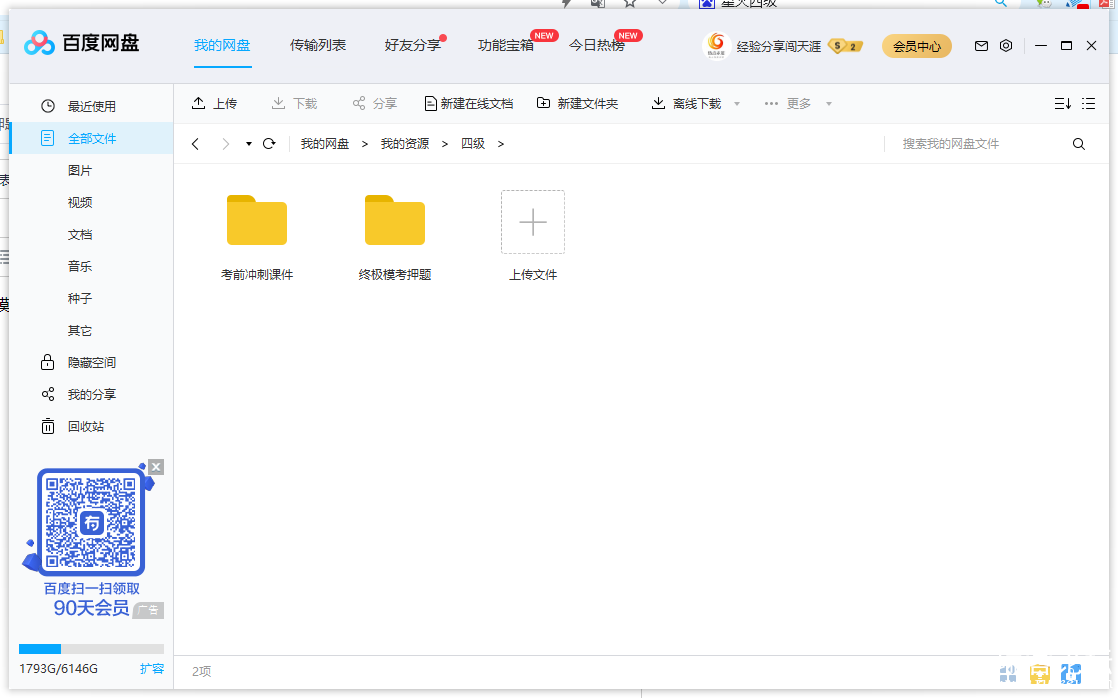Toggle the list view mode icon
Viewport: 1118px width, 698px height.
click(1089, 104)
